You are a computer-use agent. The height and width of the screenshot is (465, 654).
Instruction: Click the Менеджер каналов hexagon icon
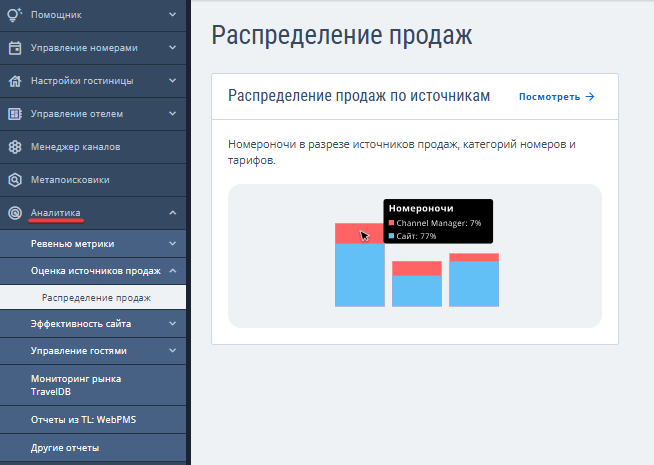click(15, 147)
